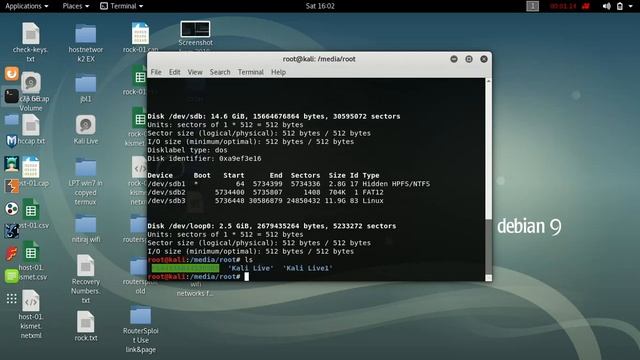This screenshot has height=360, width=640.
Task: Launch Armitage green-haired icon in dock
Action: tap(11, 164)
